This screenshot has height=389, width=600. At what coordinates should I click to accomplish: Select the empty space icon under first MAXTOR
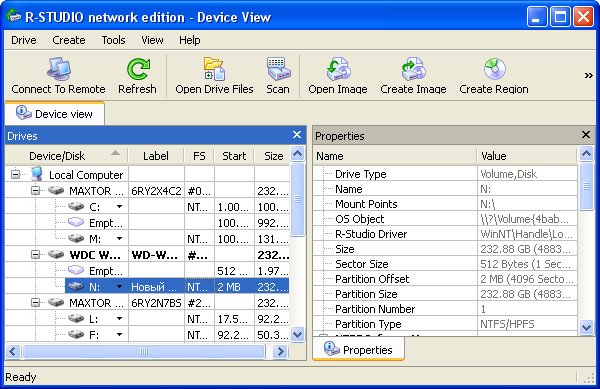[76, 222]
